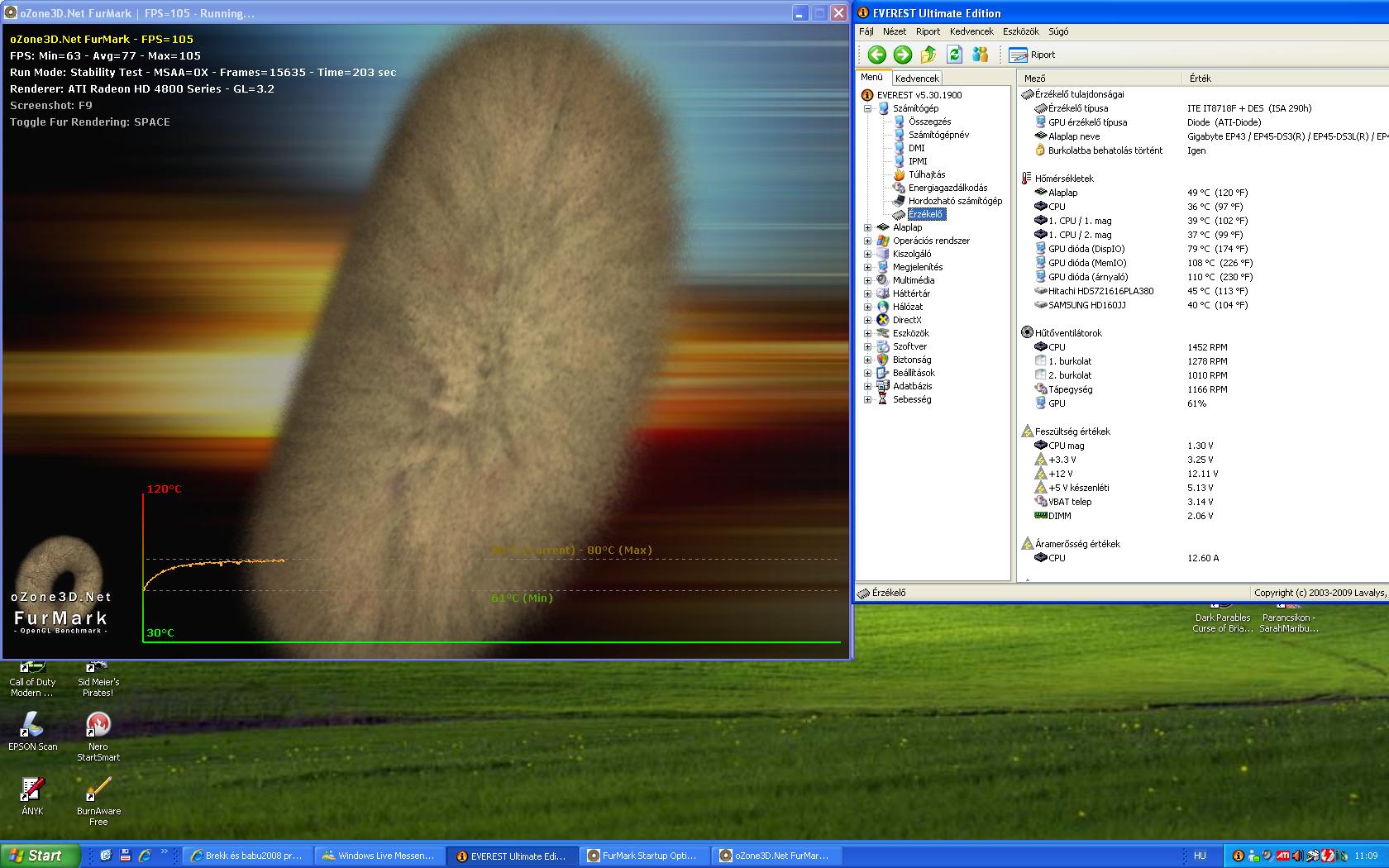The width and height of the screenshot is (1389, 868).
Task: Click the Sebesség tree icon
Action: tap(883, 399)
